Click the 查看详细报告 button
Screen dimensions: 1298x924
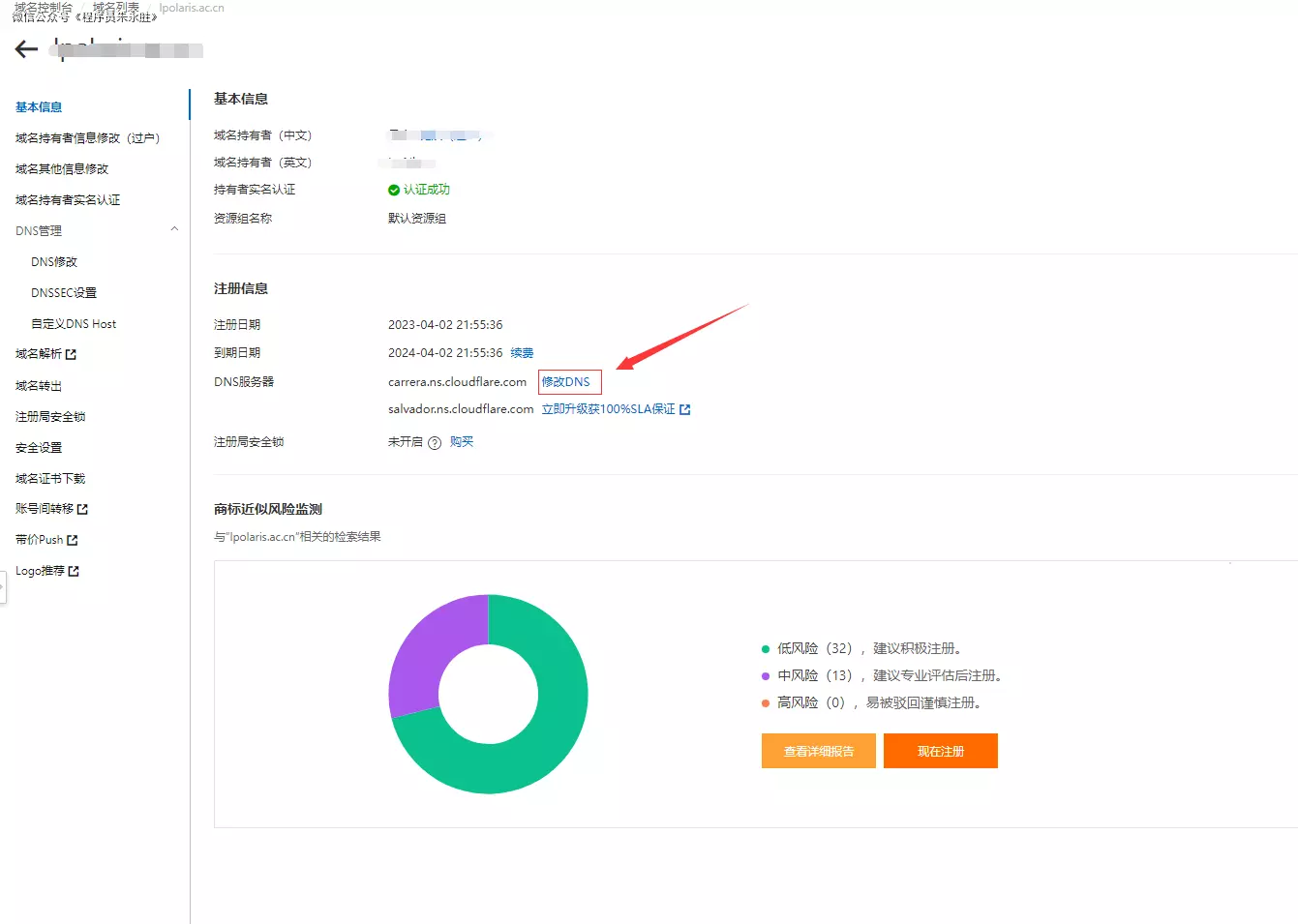818,751
